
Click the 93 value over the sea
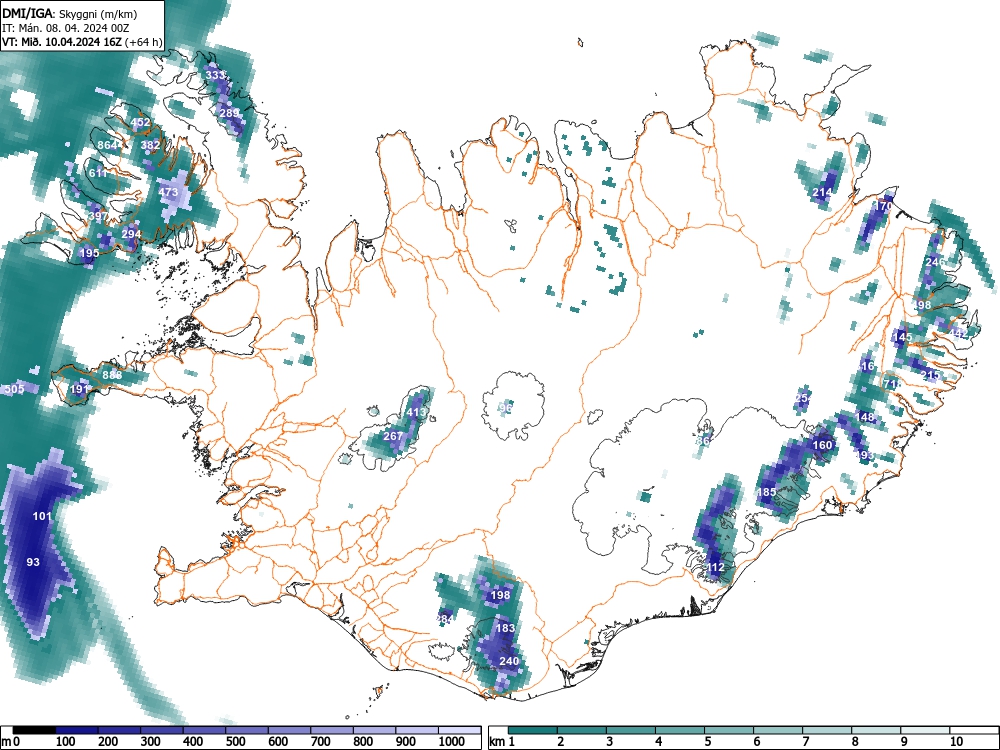click(33, 562)
